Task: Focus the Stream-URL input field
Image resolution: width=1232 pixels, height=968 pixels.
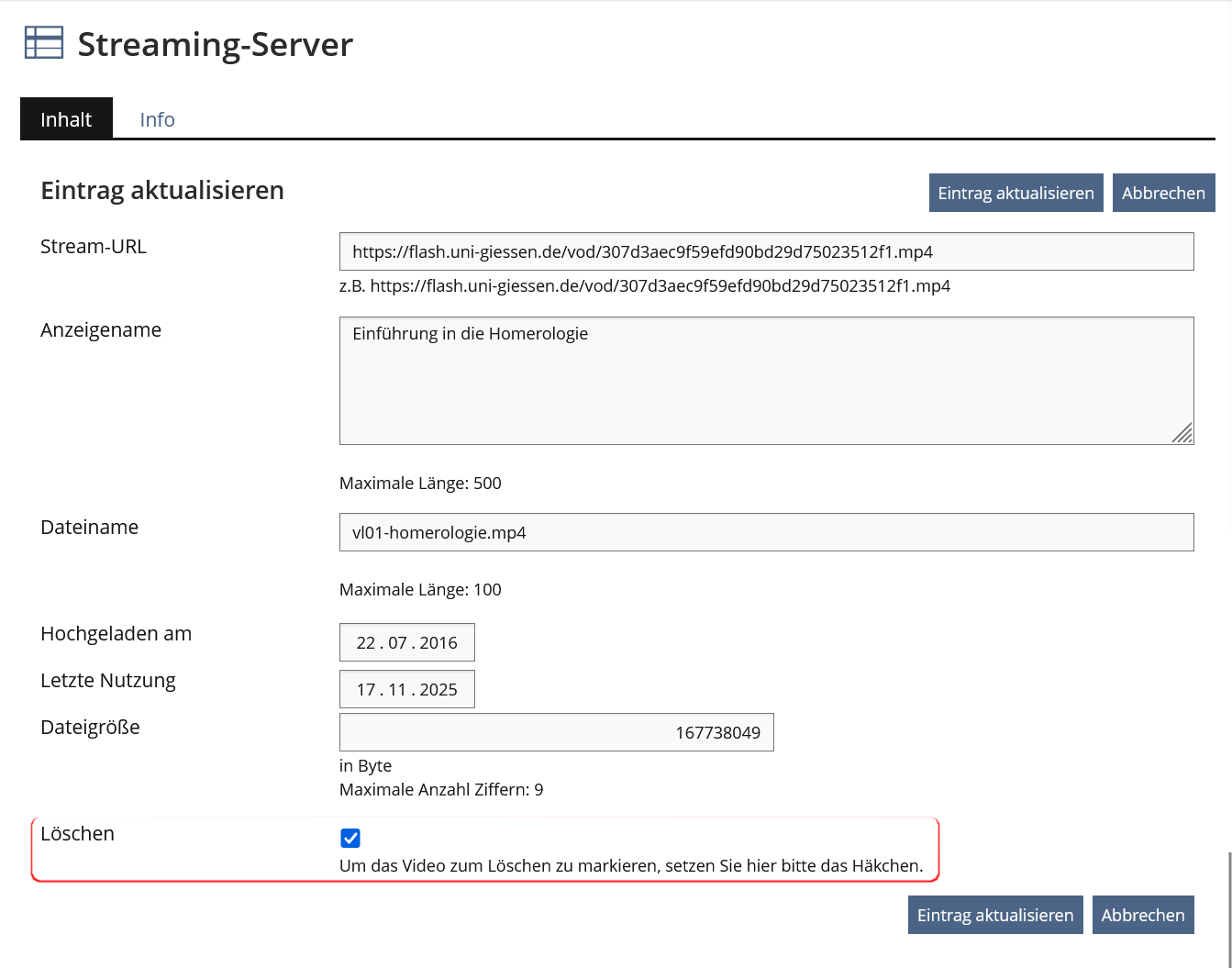Action: click(x=766, y=251)
